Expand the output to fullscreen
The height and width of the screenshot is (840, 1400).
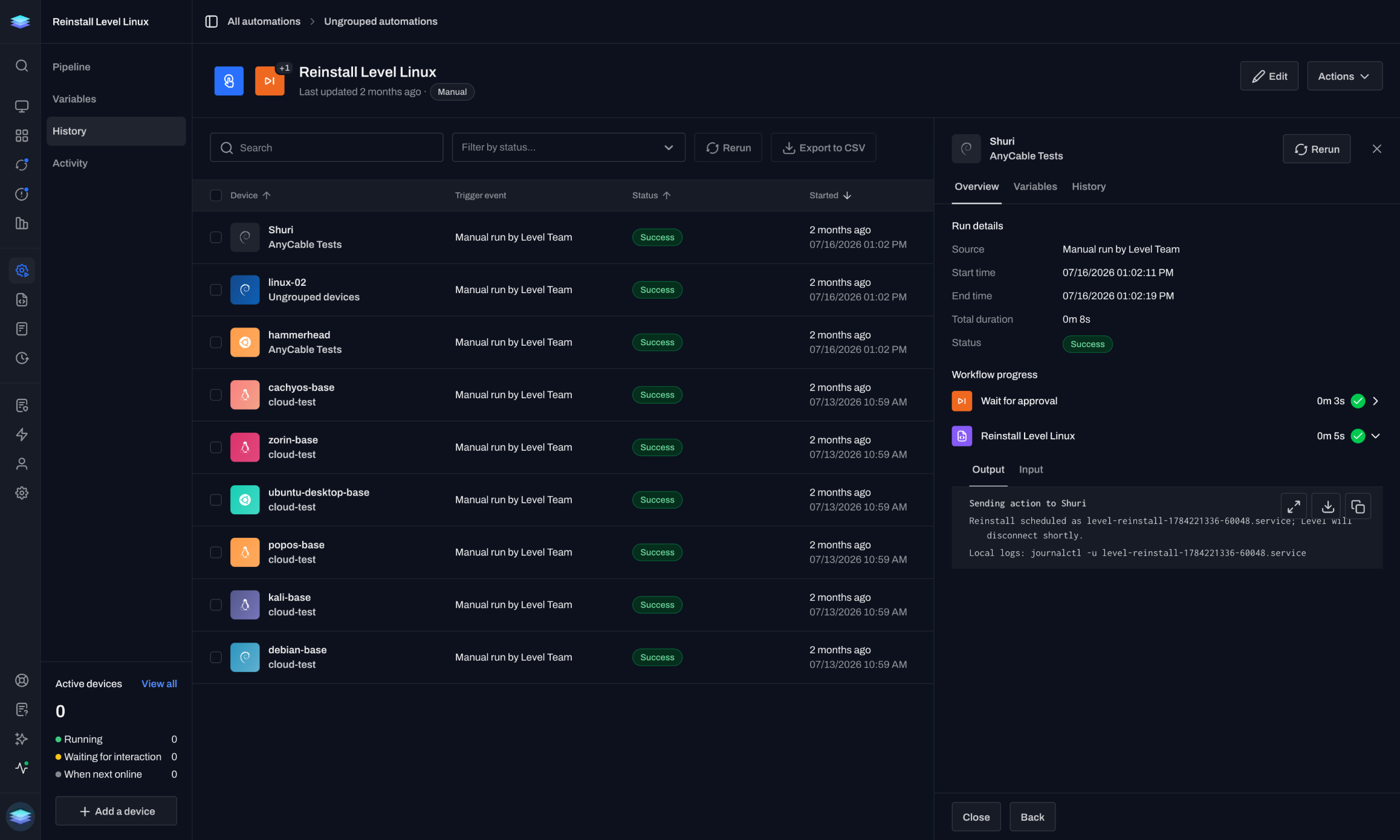coord(1294,506)
